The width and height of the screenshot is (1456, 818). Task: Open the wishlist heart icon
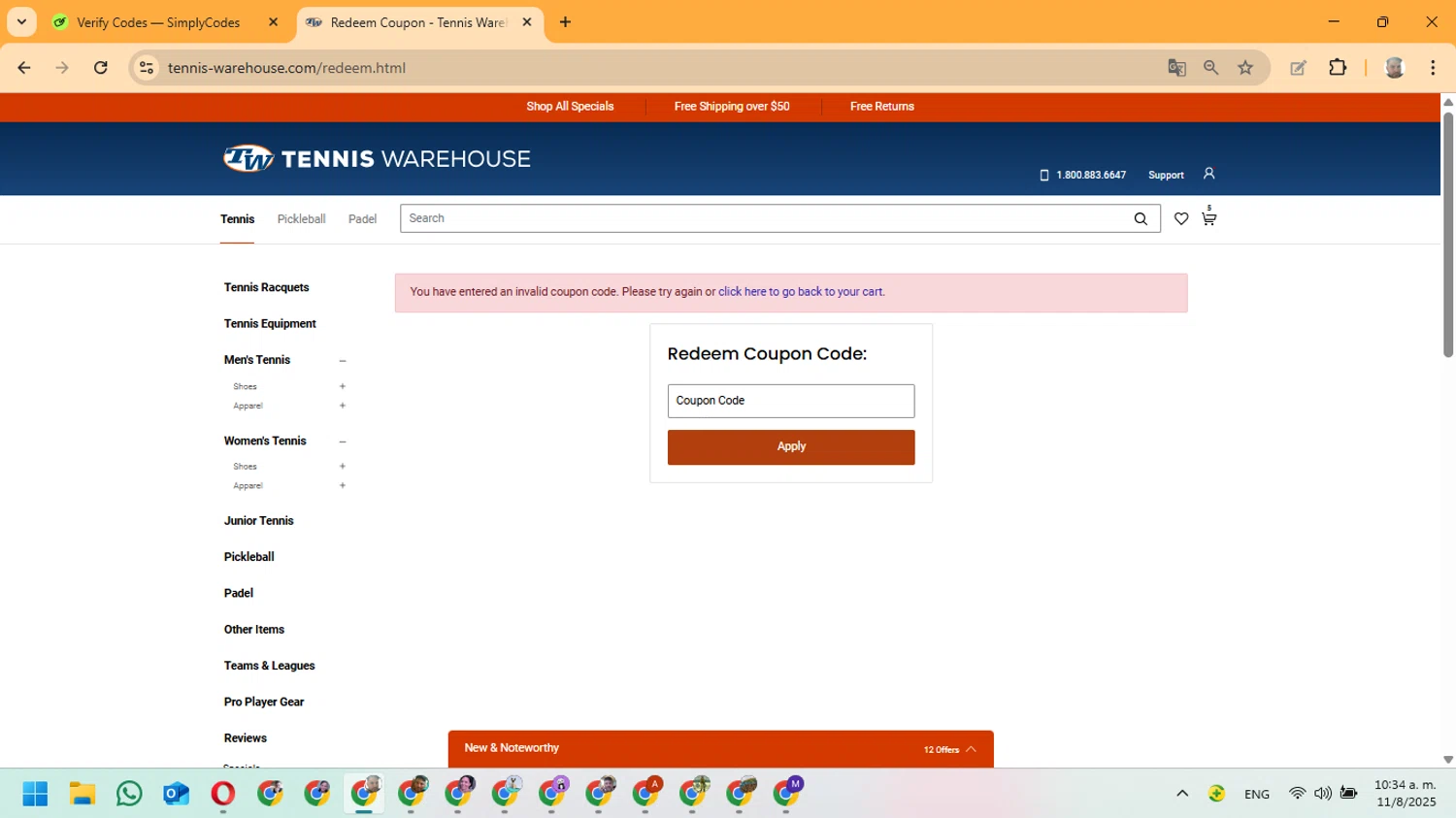1181,219
